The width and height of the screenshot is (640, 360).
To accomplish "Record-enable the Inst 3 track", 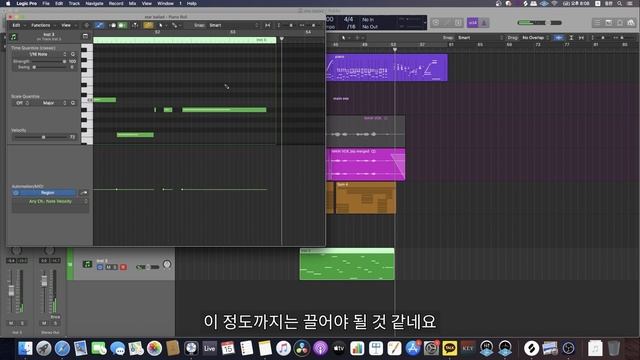I will point(123,267).
